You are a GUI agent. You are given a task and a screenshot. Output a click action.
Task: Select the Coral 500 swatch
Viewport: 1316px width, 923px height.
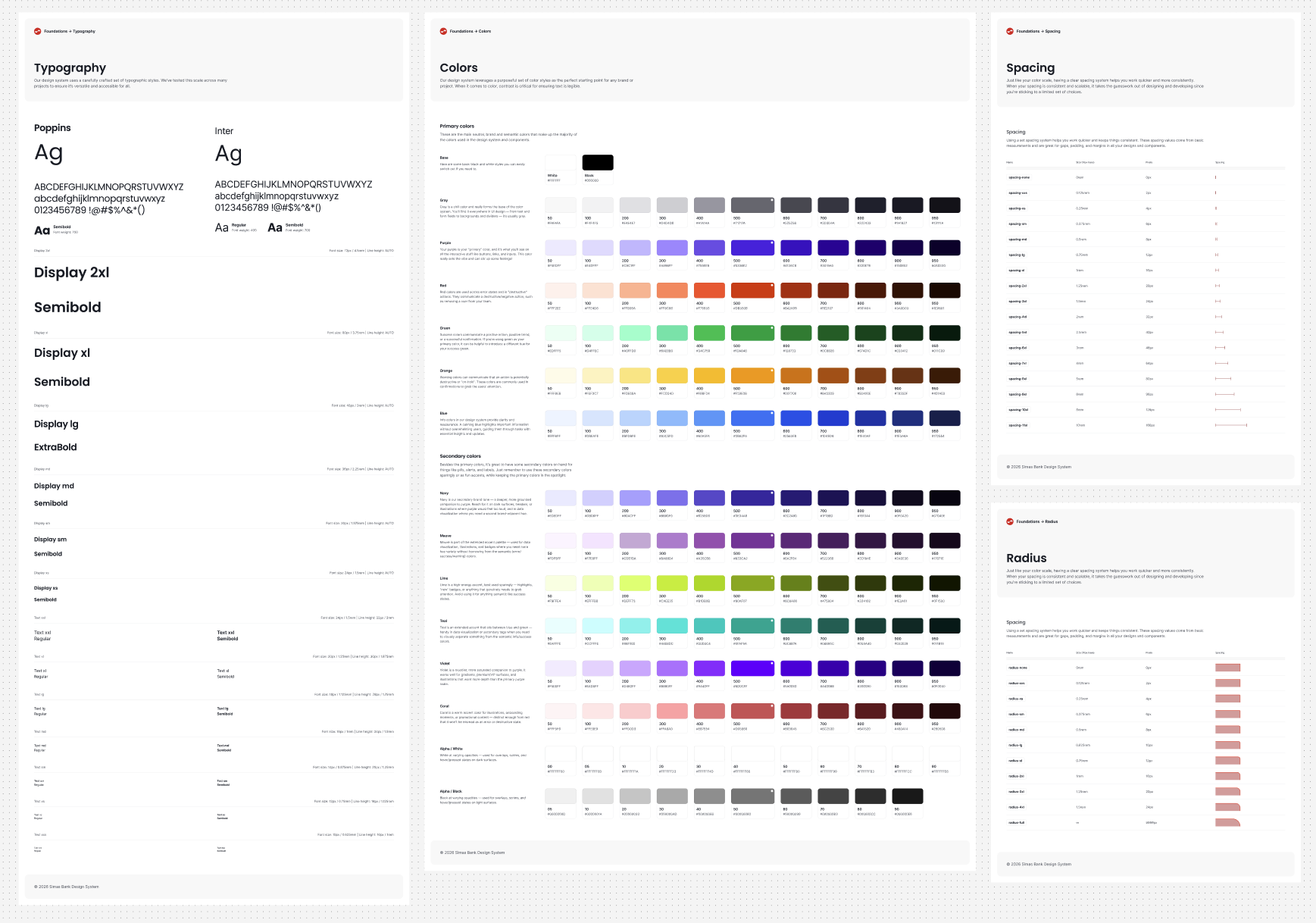pos(753,711)
